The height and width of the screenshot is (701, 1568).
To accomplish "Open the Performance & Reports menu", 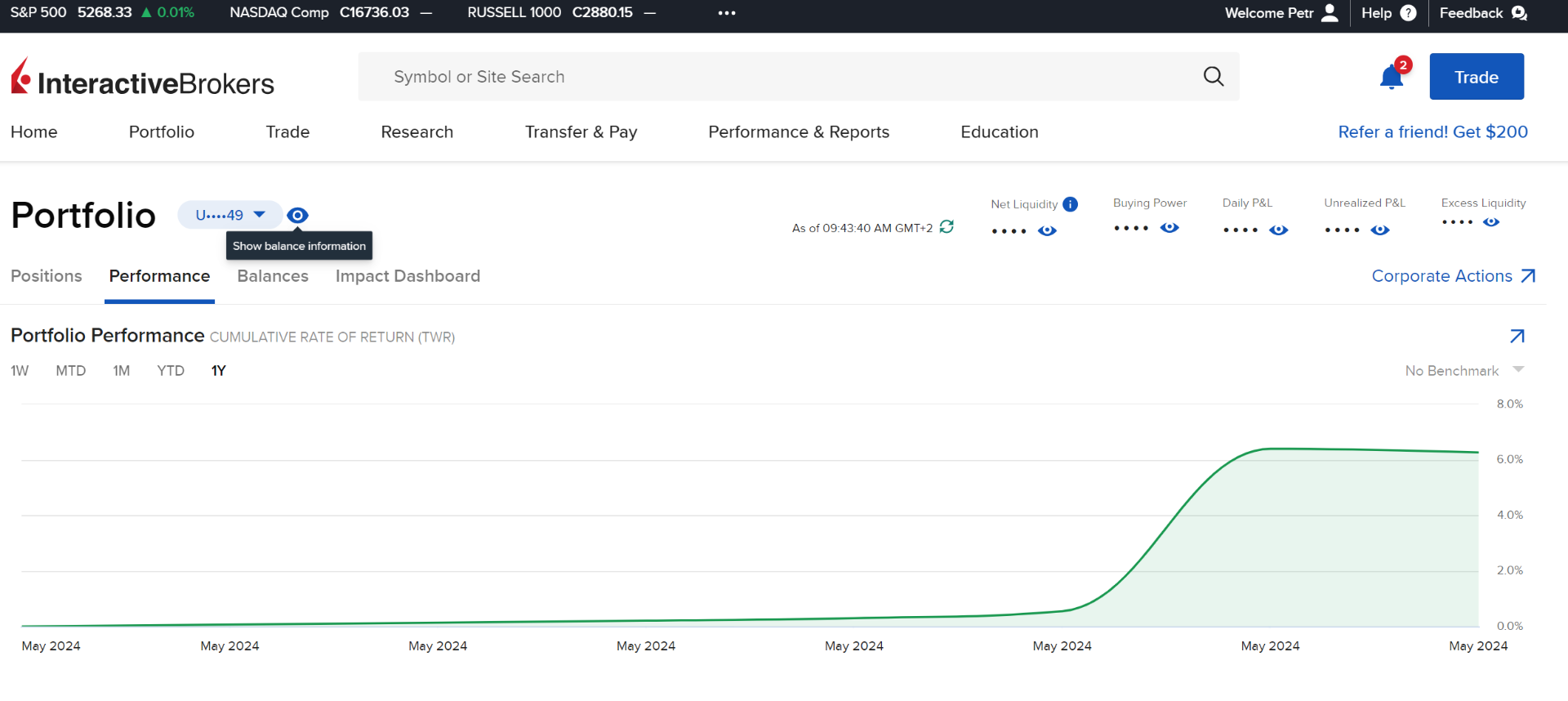I will [x=798, y=132].
